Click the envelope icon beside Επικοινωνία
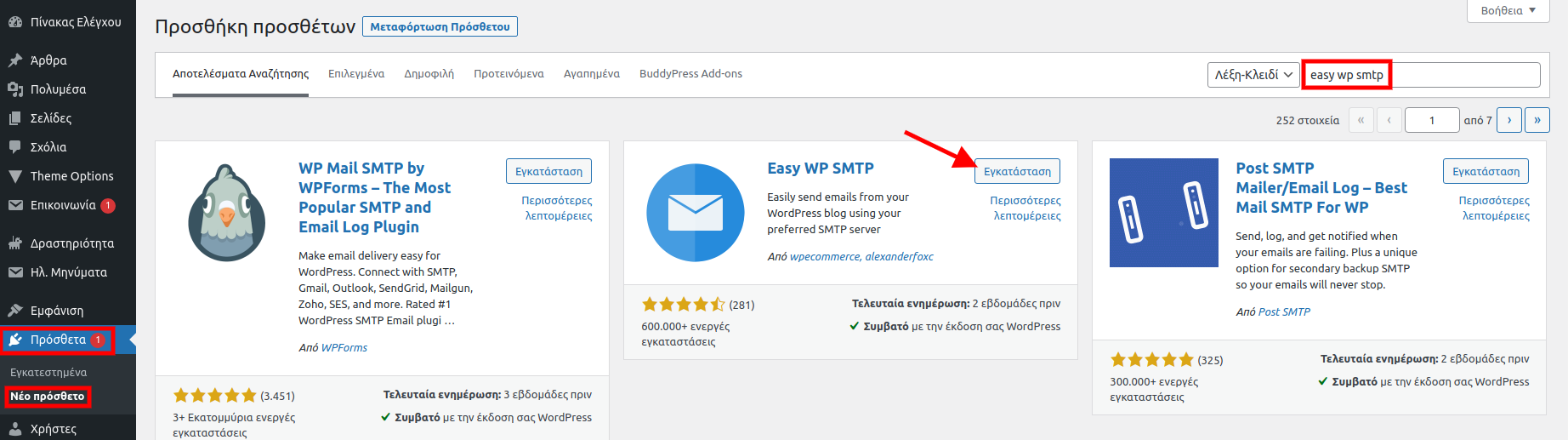This screenshot has width=1568, height=440. (x=15, y=205)
